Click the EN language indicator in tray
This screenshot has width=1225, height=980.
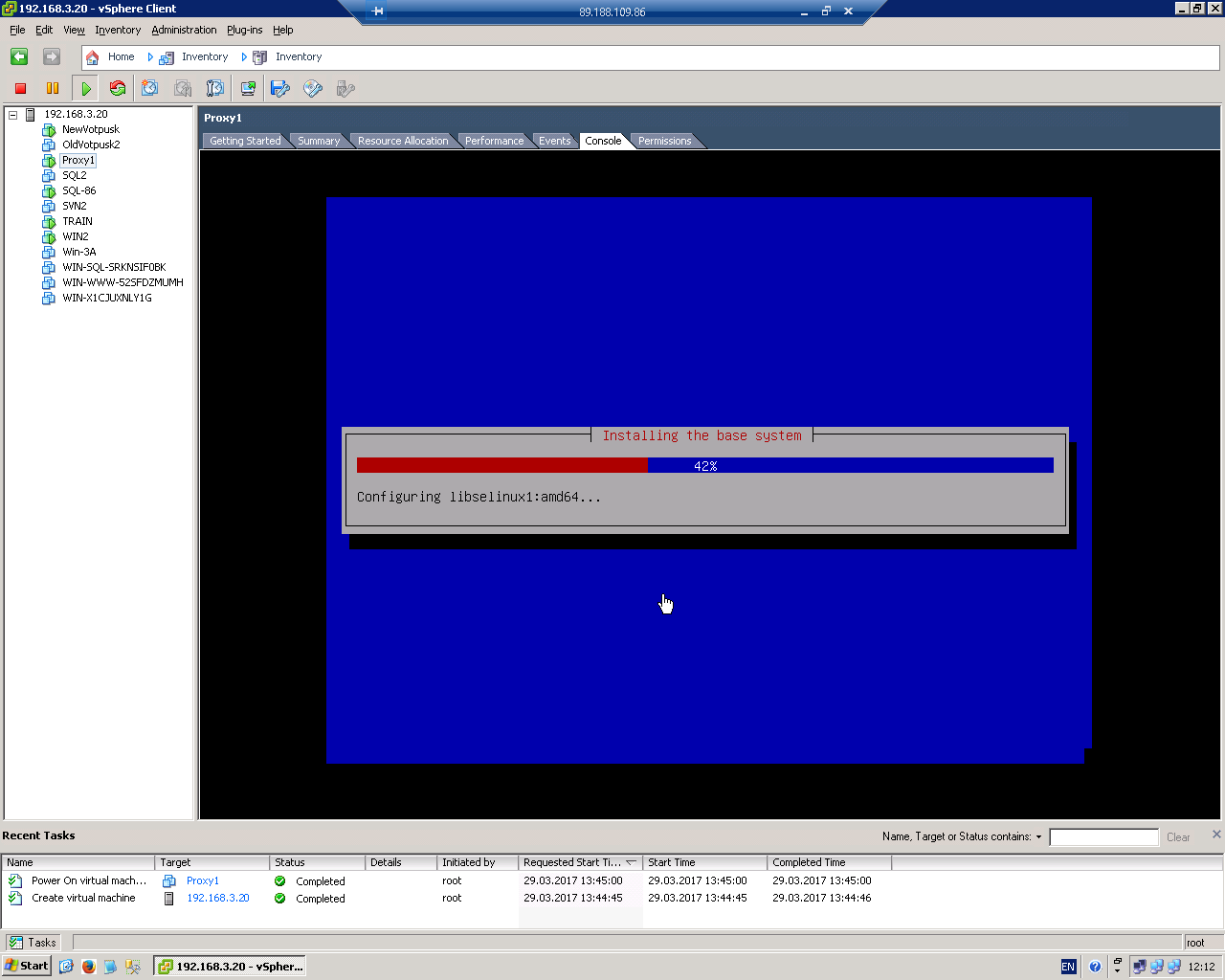(x=1068, y=967)
